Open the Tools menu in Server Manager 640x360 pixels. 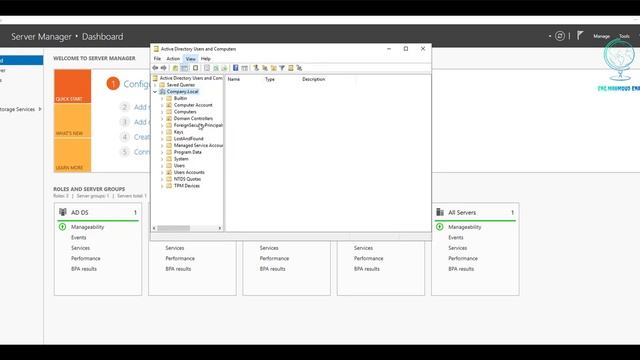pos(624,36)
